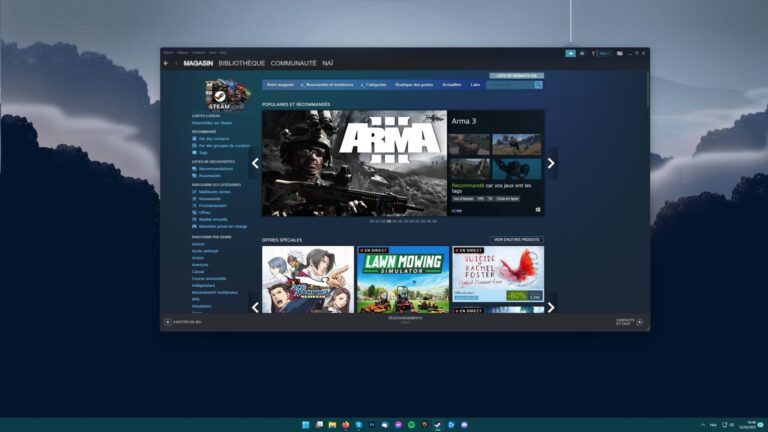Screen dimensions: 768x432
Task: Open the Meilleures ventes sidebar link
Action: click(214, 191)
